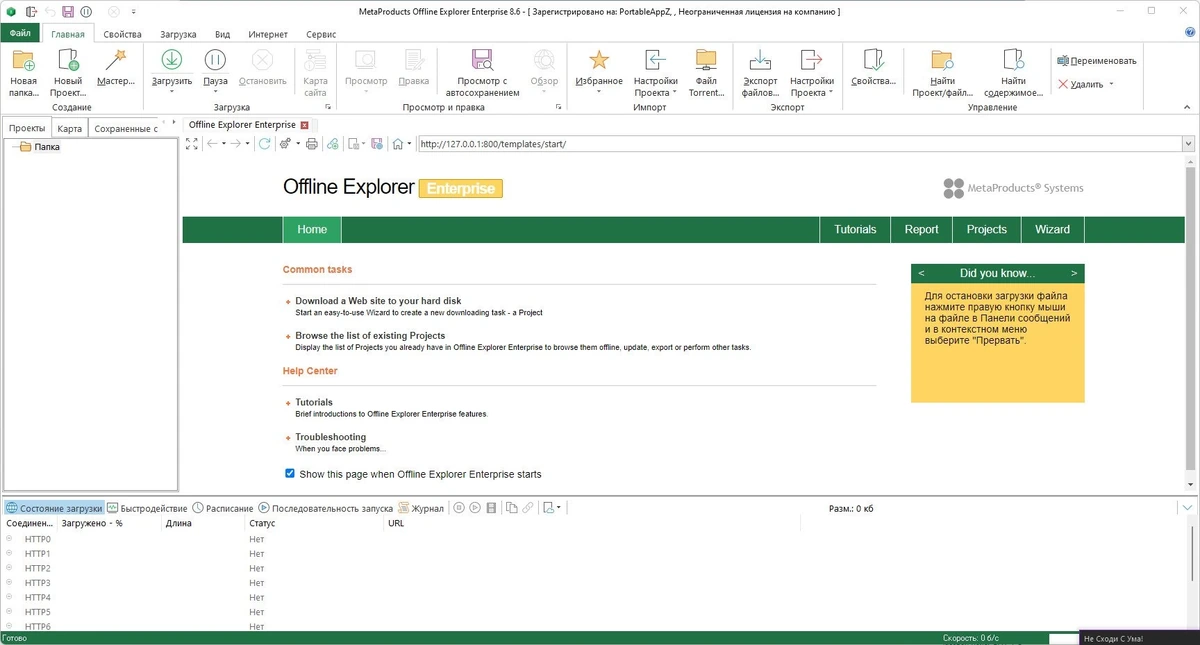Screen dimensions: 1200x645
Task: Open the Расписание panel tab
Action: pyautogui.click(x=222, y=508)
